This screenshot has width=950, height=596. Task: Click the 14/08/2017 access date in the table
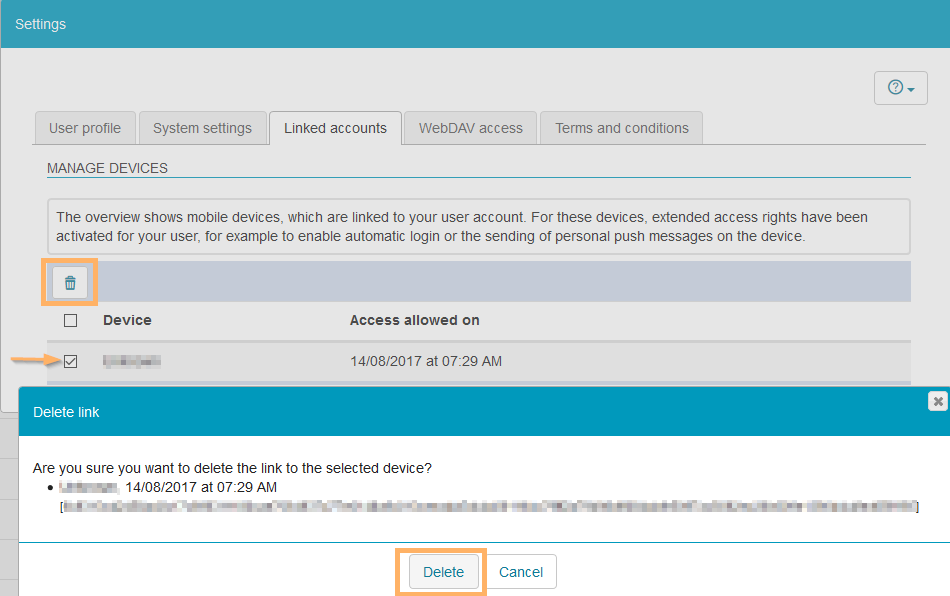click(x=425, y=361)
